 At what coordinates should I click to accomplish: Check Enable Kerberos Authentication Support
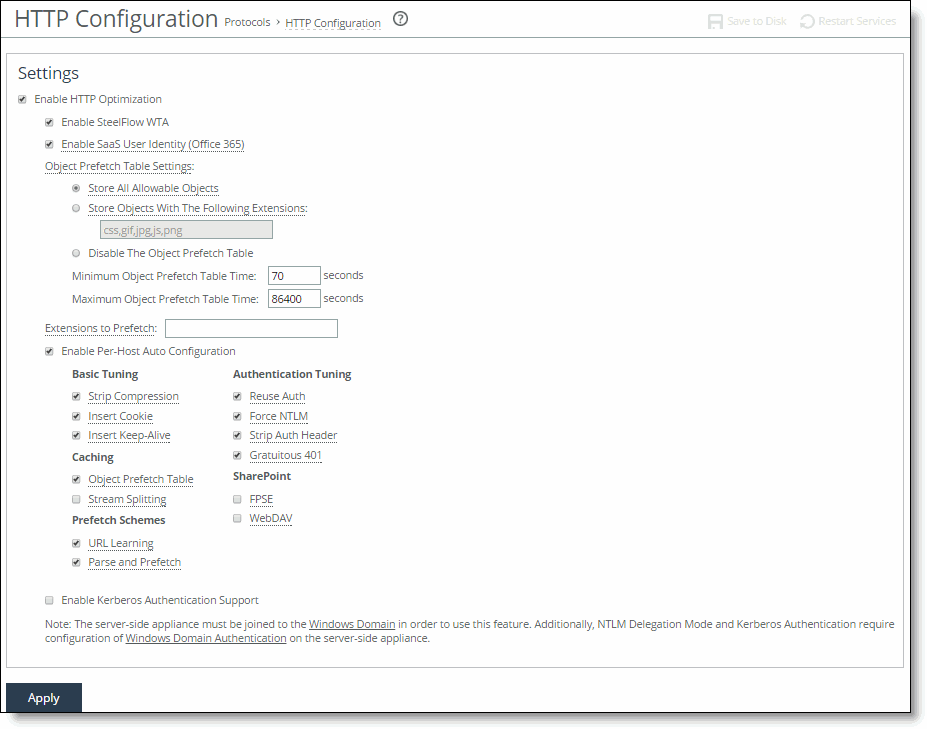tap(49, 600)
